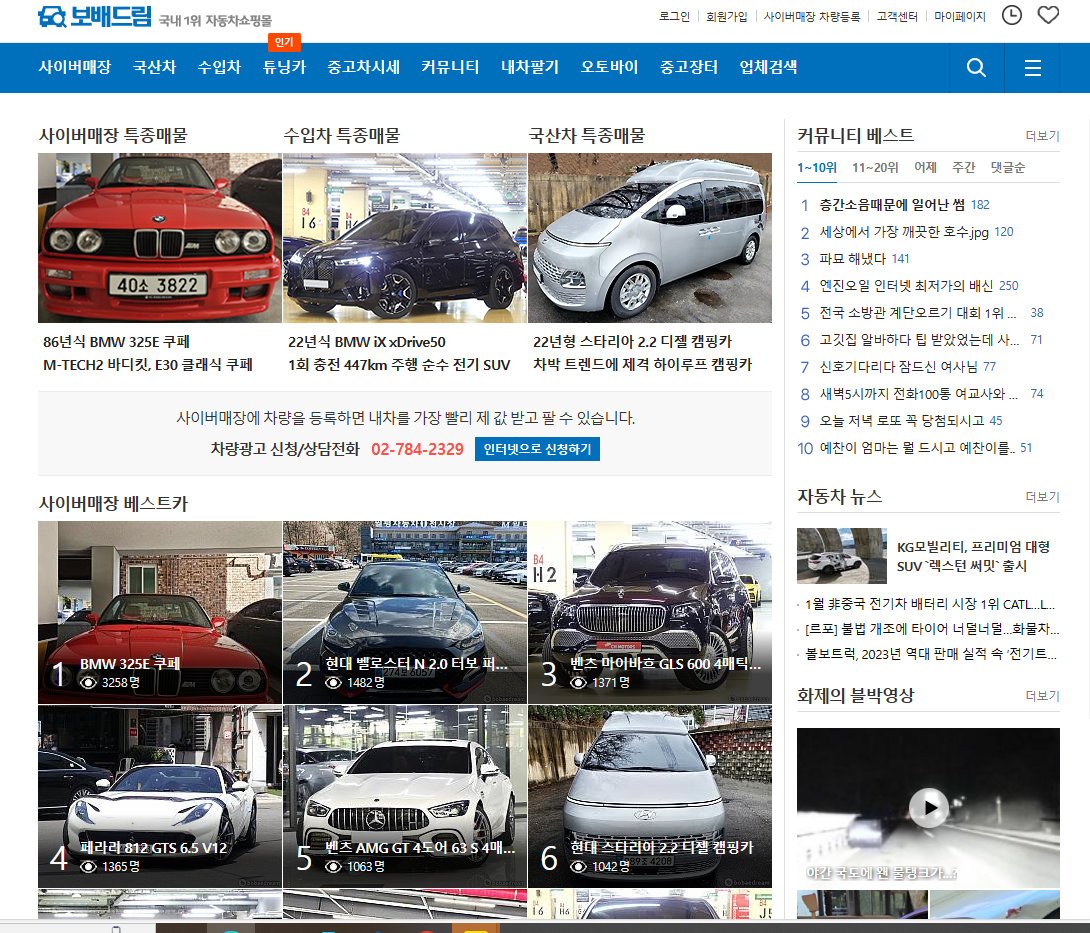Open news 불법 개조에 타이어 너덜너덜

tap(932, 629)
